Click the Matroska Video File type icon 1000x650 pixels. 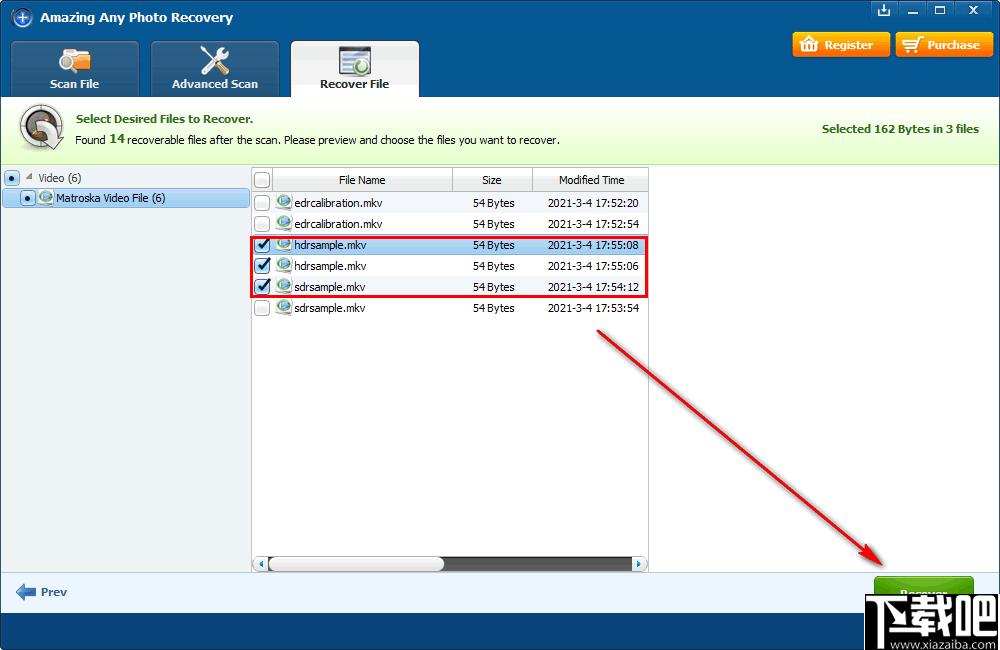[x=45, y=198]
